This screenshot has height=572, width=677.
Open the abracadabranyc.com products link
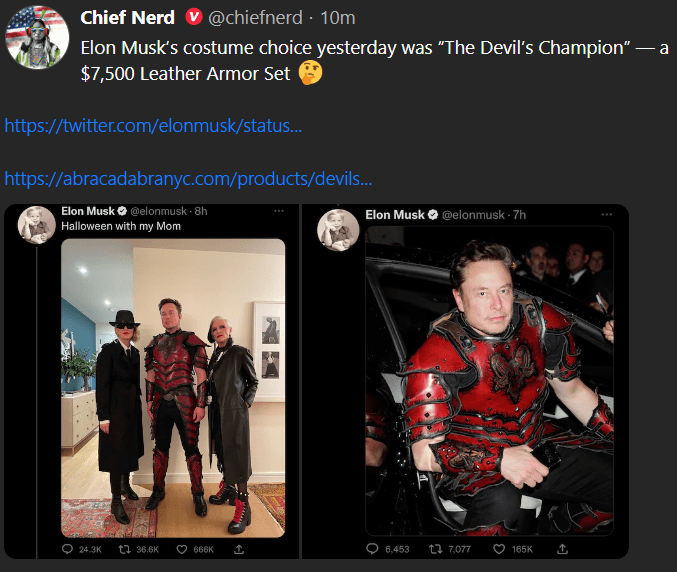[x=188, y=179]
